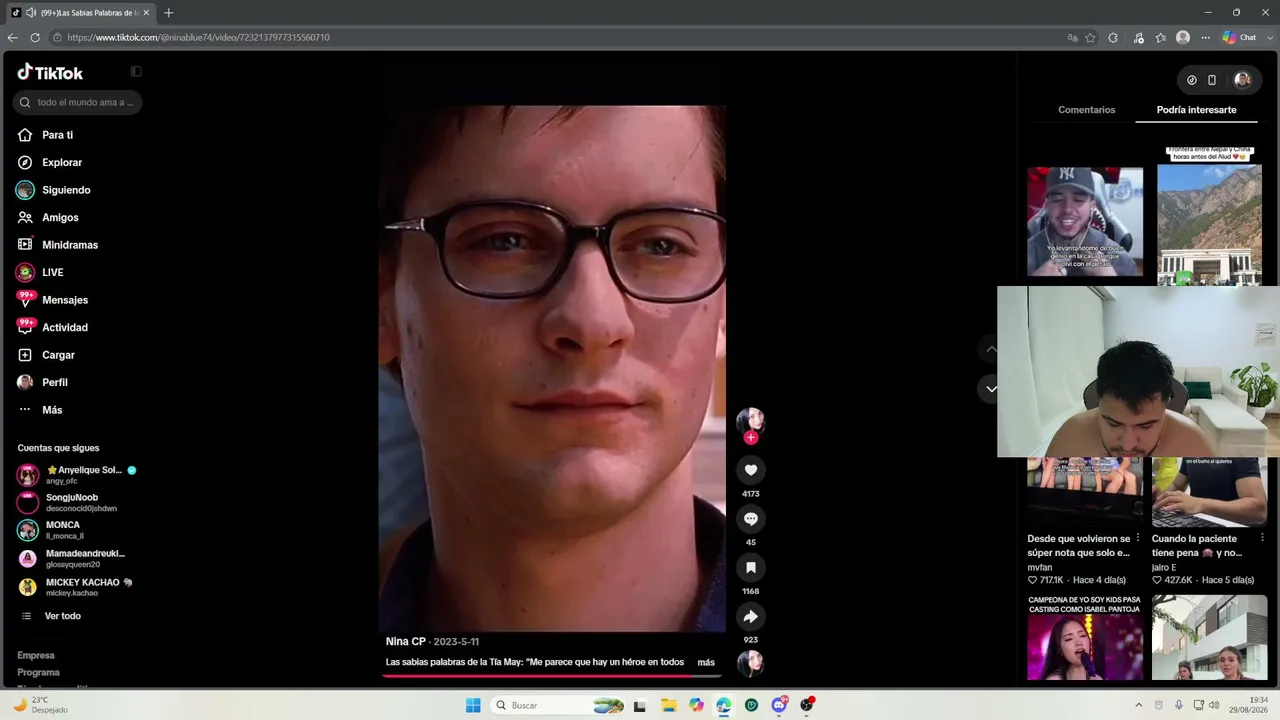This screenshot has height=720, width=1280.
Task: Go to the next video arrow
Action: point(991,389)
